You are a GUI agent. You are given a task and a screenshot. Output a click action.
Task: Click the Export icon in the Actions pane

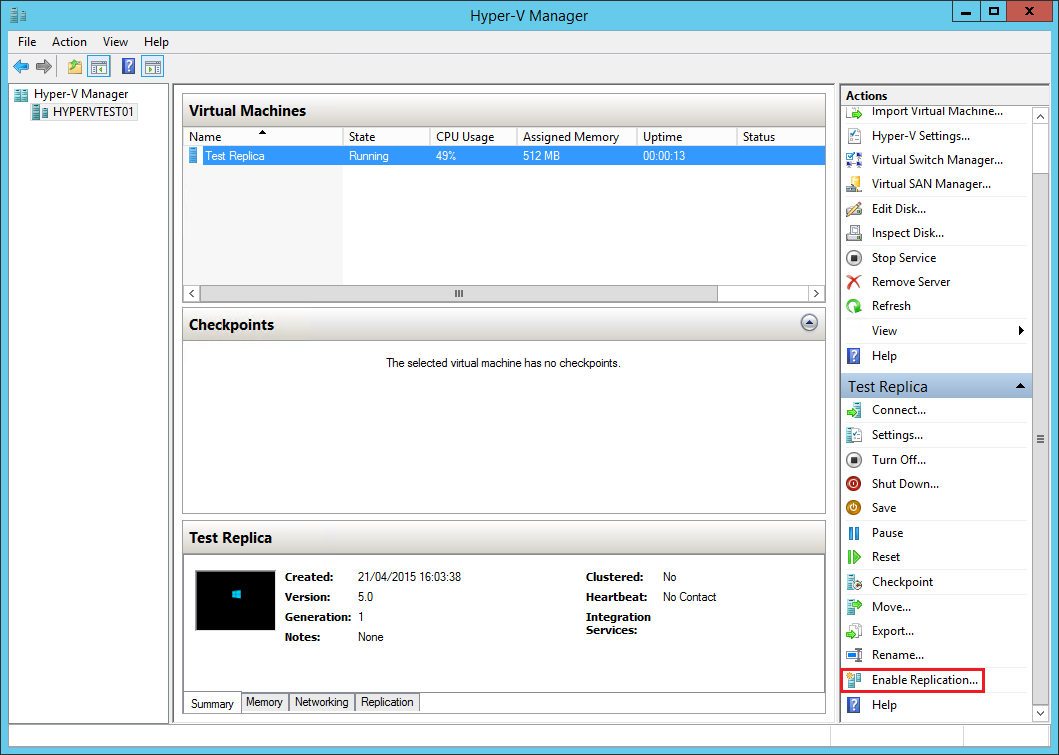(x=854, y=631)
